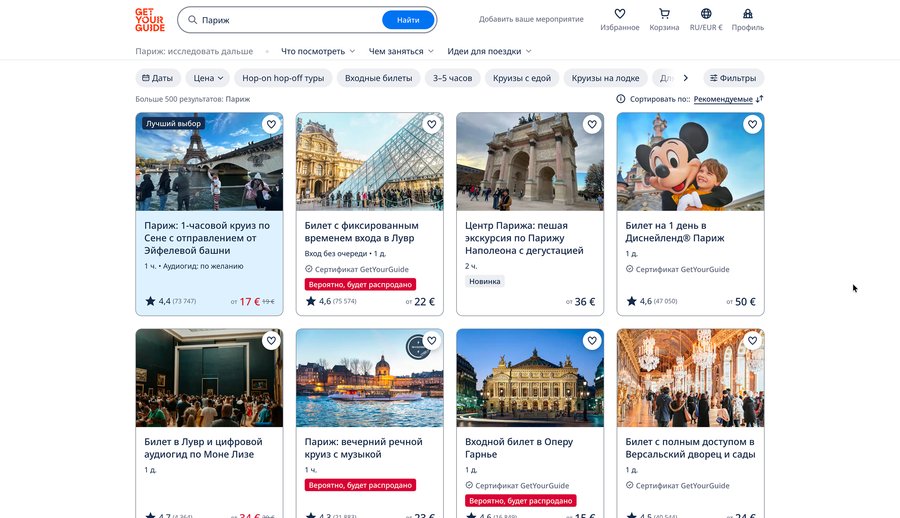Open Избранное wishlist heart icon
The width and height of the screenshot is (900, 518).
[x=619, y=14]
